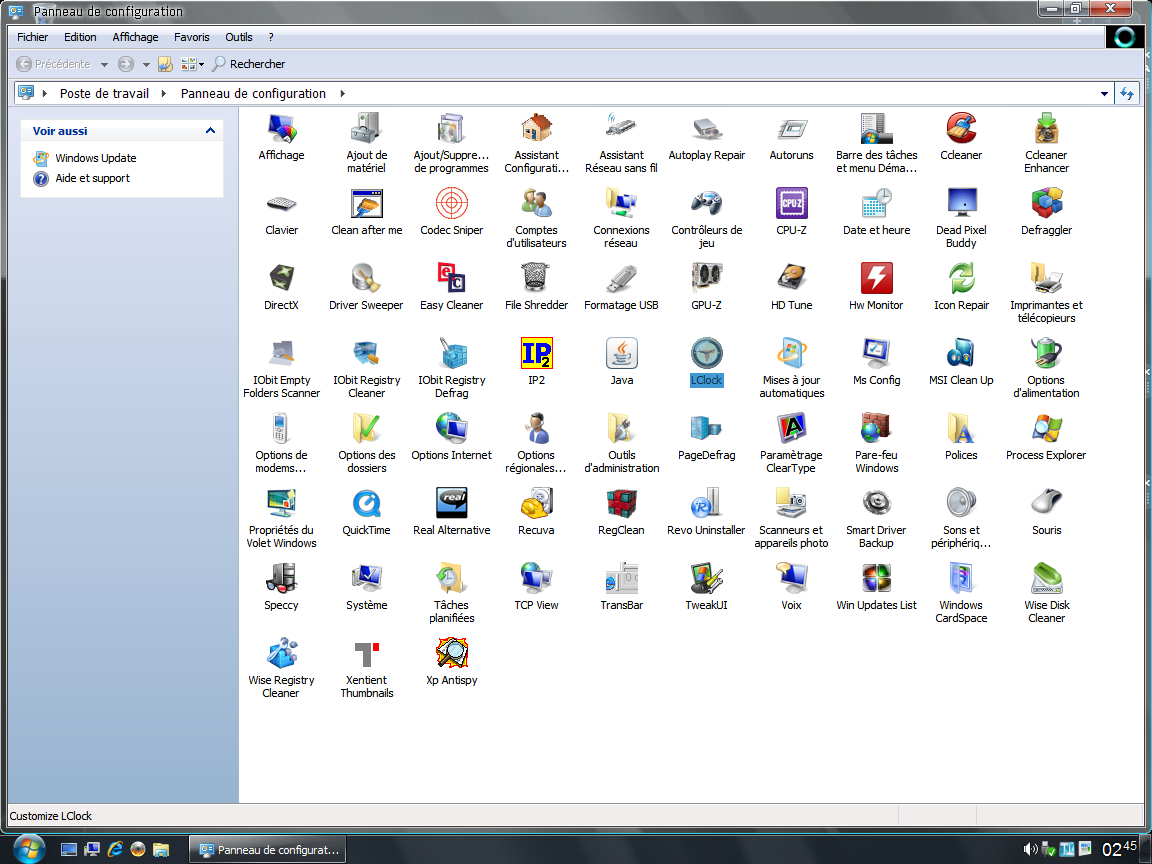Image resolution: width=1152 pixels, height=864 pixels.
Task: Click the Panneau de configuration taskbar button
Action: coord(267,849)
